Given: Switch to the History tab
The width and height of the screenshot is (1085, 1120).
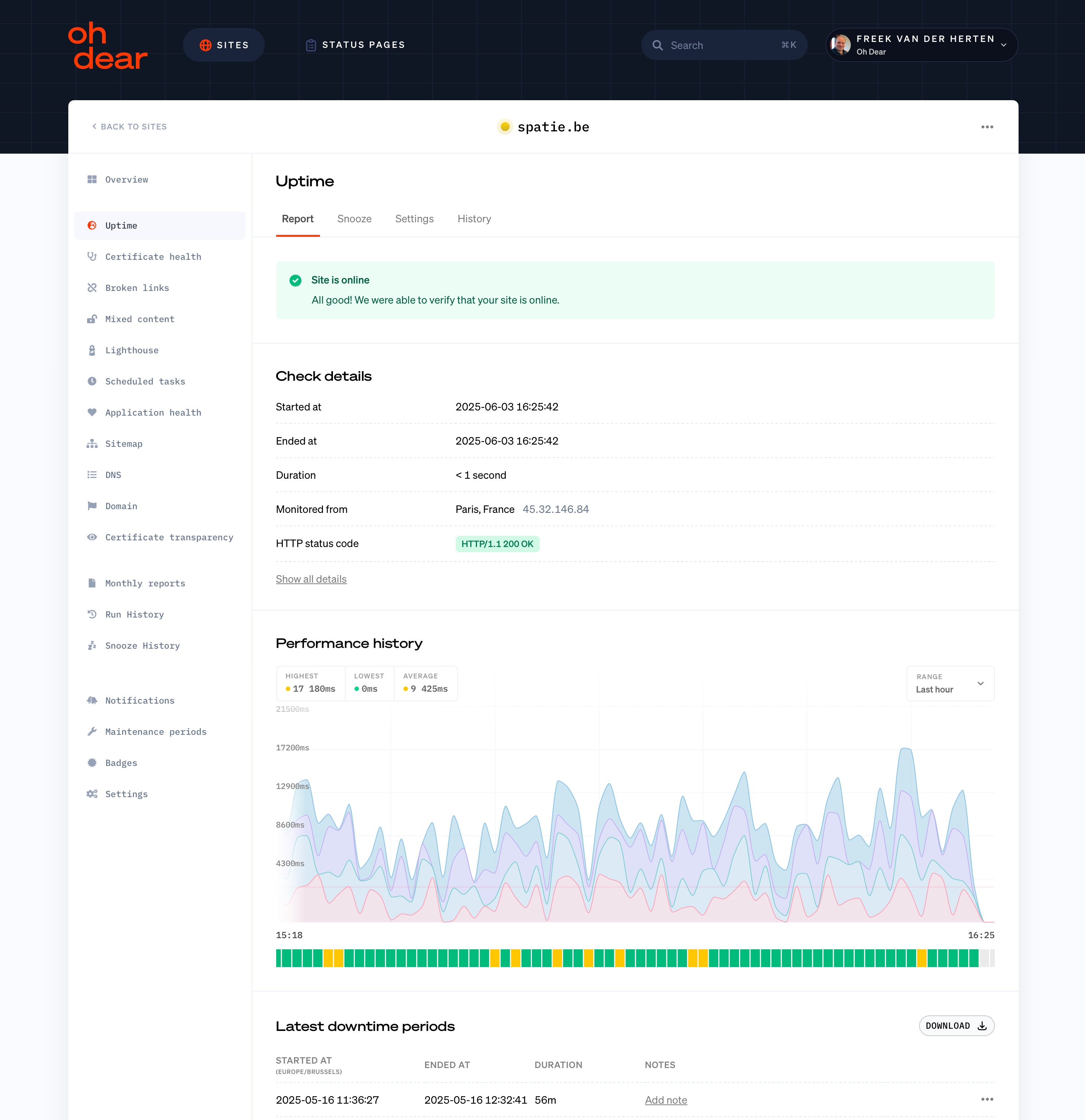Looking at the screenshot, I should [x=474, y=219].
